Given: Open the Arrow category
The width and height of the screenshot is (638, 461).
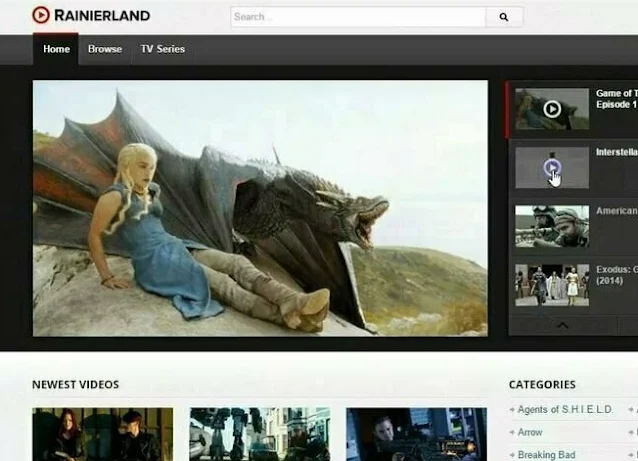Looking at the screenshot, I should coord(530,432).
